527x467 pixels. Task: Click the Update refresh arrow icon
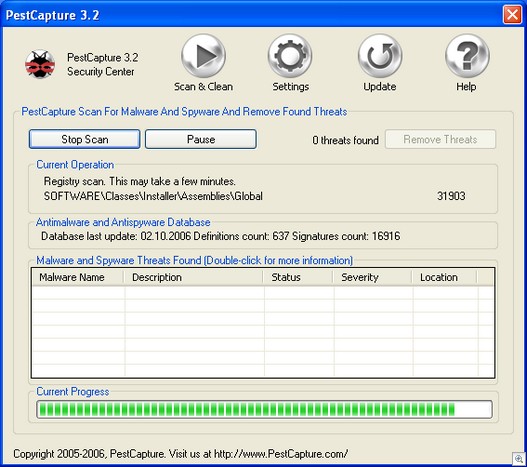(x=380, y=56)
